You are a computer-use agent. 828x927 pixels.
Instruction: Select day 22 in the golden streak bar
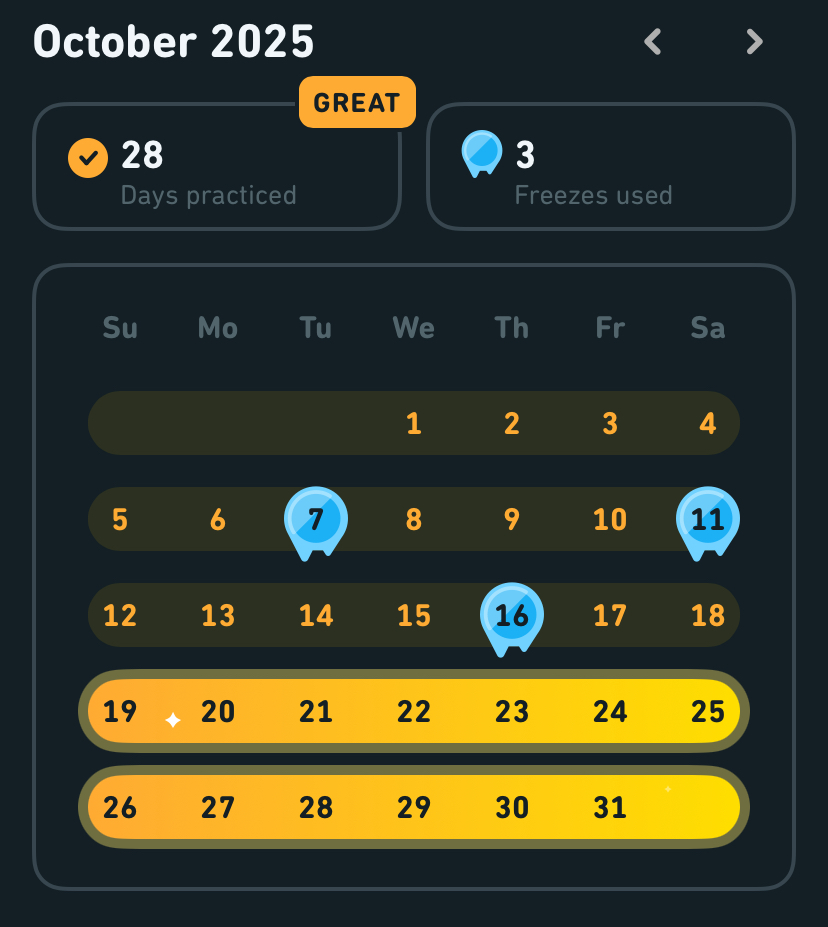click(414, 712)
